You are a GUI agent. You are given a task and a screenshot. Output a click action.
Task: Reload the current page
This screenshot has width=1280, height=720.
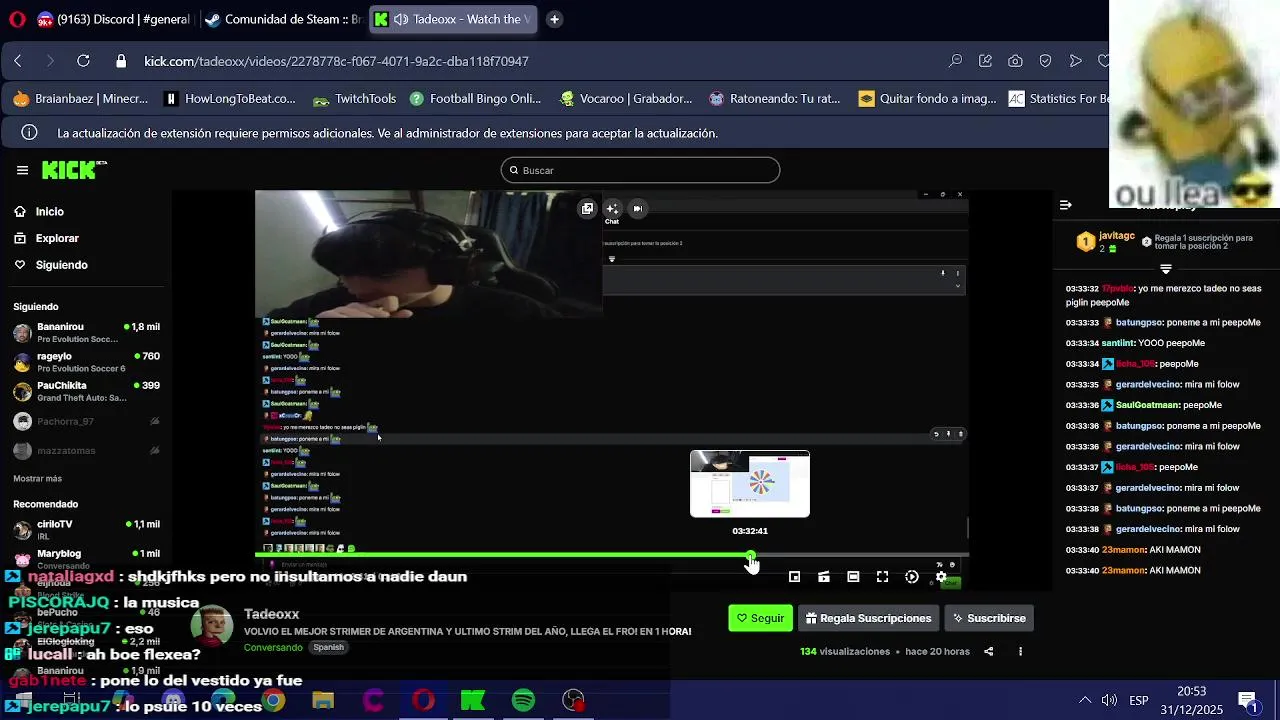83,61
